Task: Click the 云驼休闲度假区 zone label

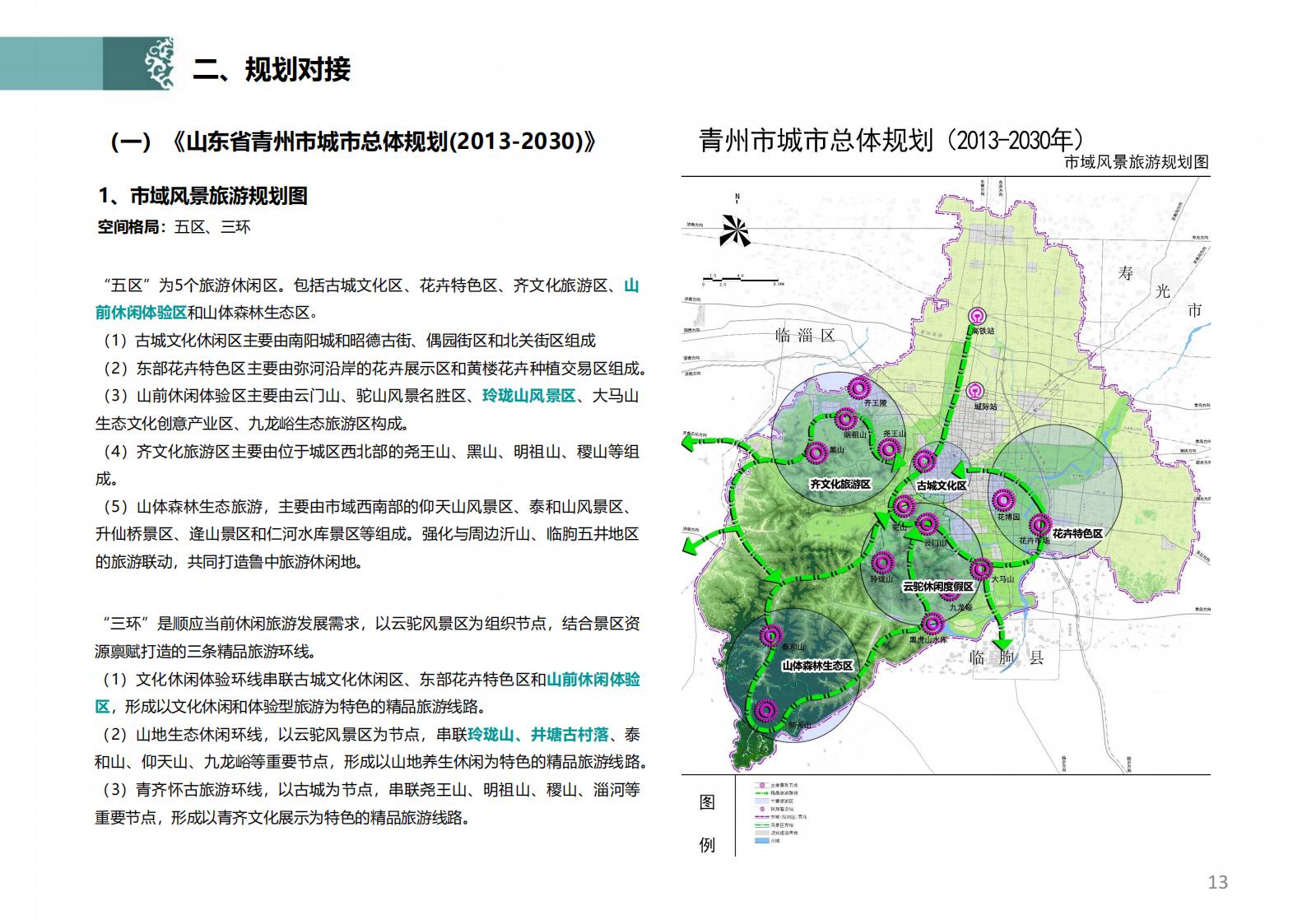Action: coord(938,587)
